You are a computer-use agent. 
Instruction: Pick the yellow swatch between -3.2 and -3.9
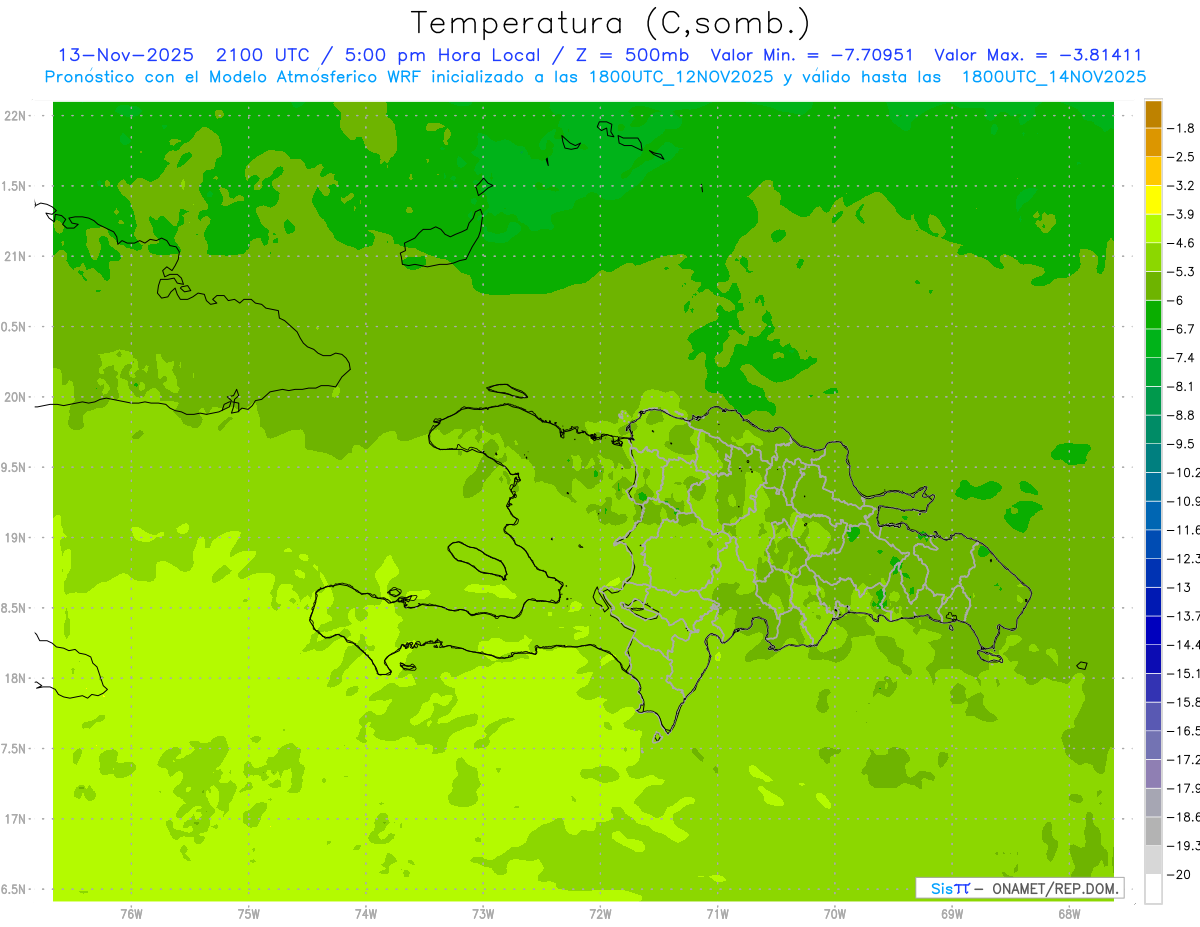1153,200
